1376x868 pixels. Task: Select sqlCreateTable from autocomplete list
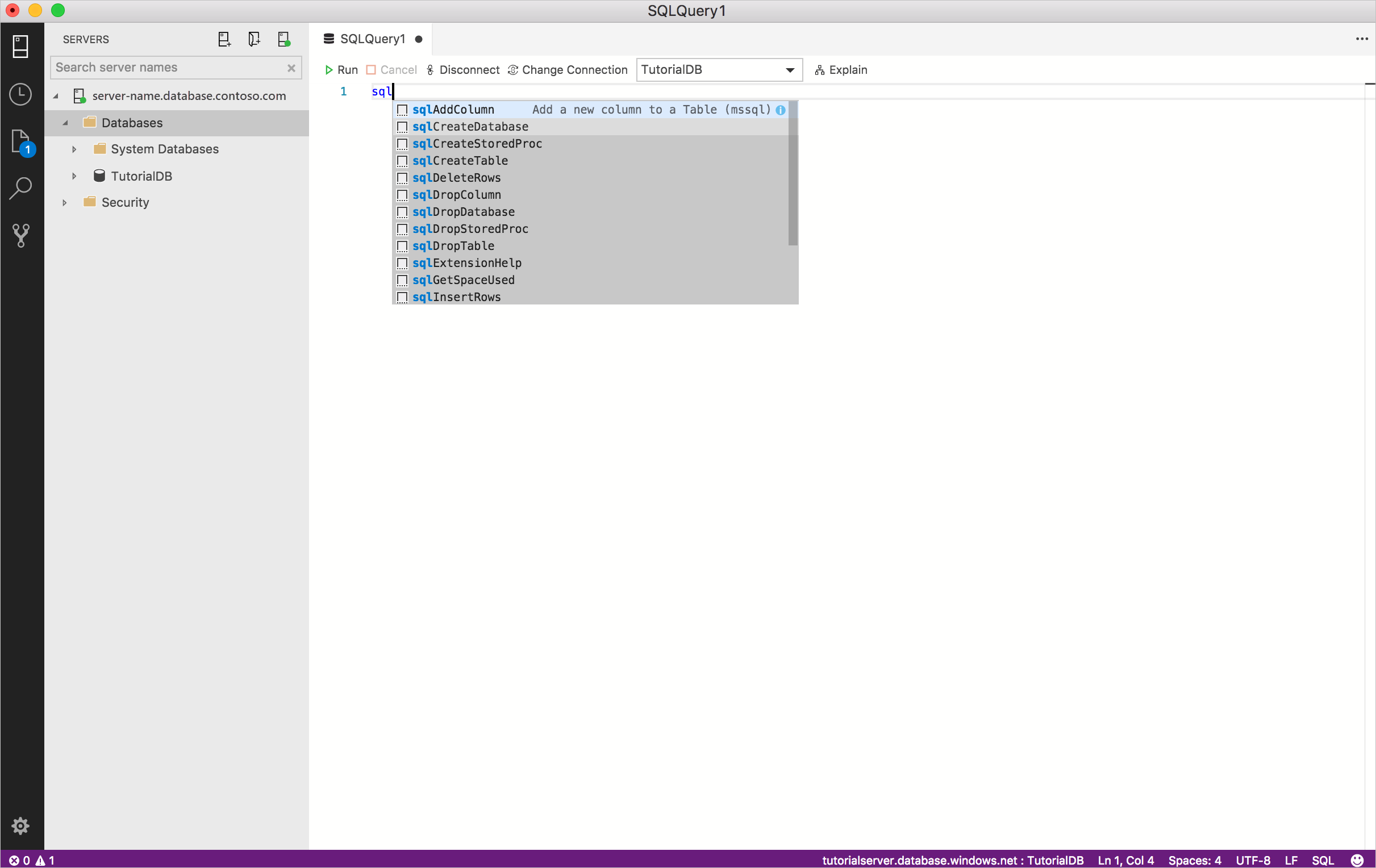tap(460, 160)
